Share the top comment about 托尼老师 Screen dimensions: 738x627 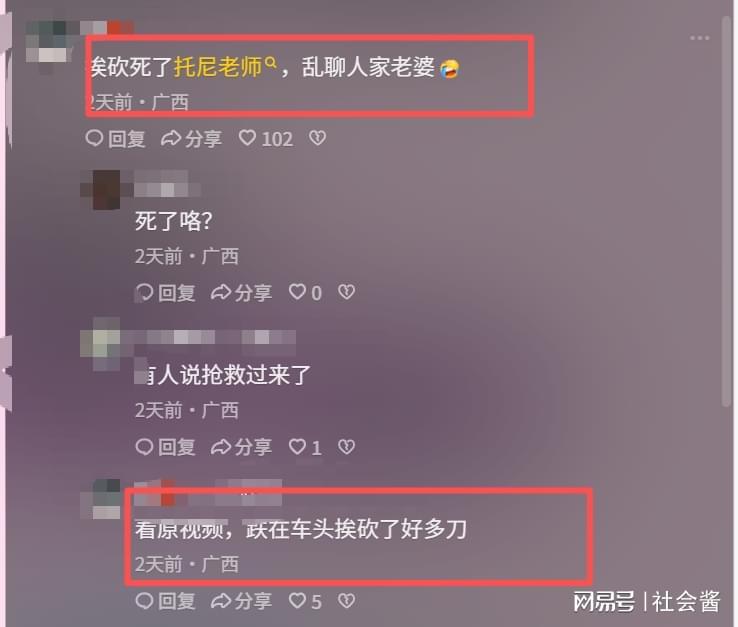(191, 138)
